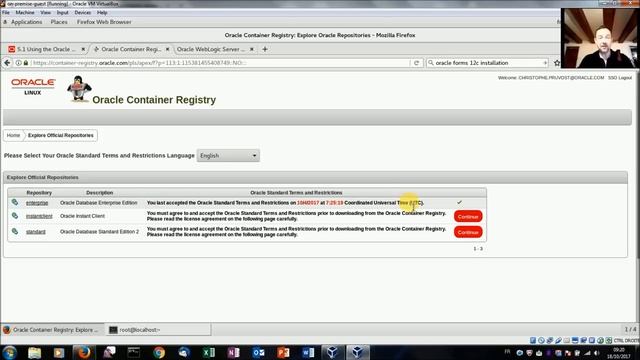
Task: Open the instantclient repository link
Action: tap(39, 216)
